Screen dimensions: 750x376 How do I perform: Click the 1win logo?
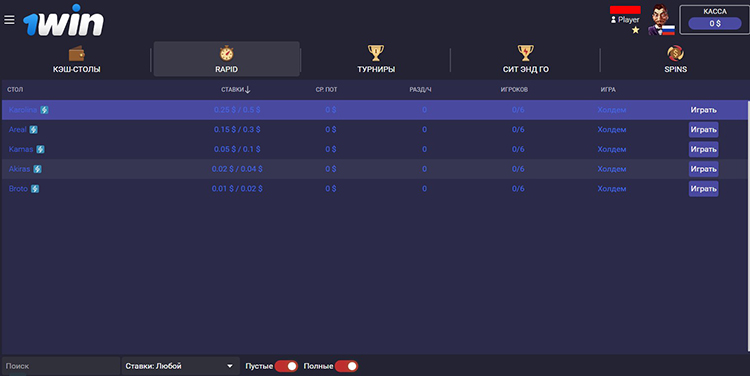pos(63,21)
